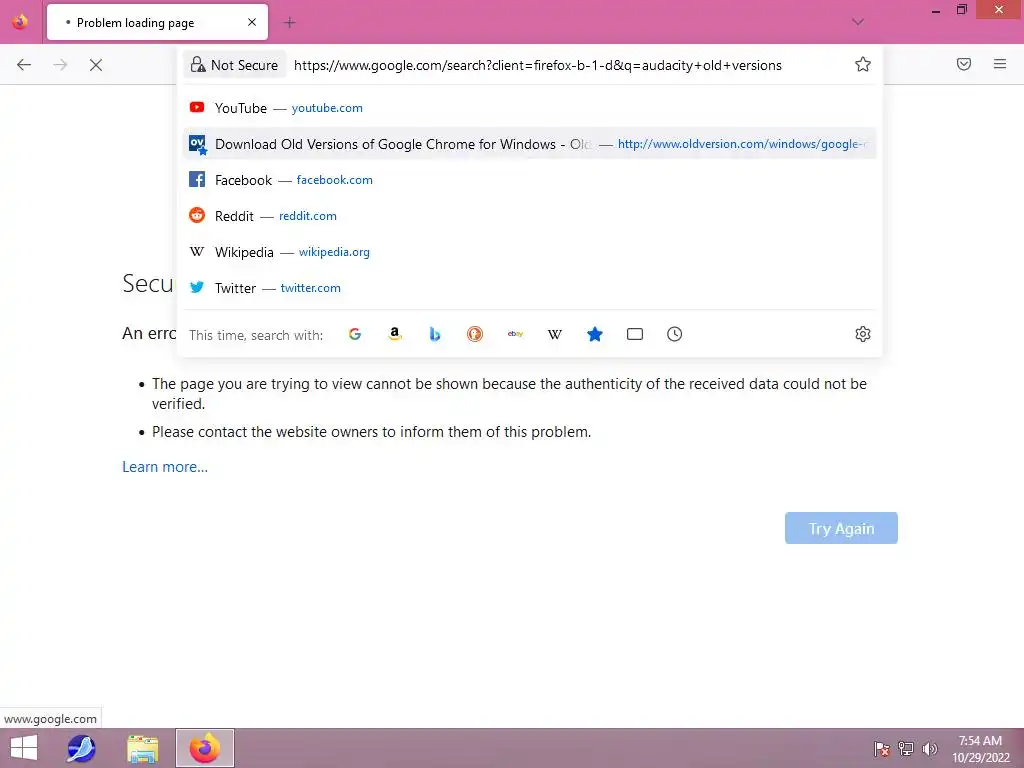Search in Bookmarks via star icon

click(594, 334)
